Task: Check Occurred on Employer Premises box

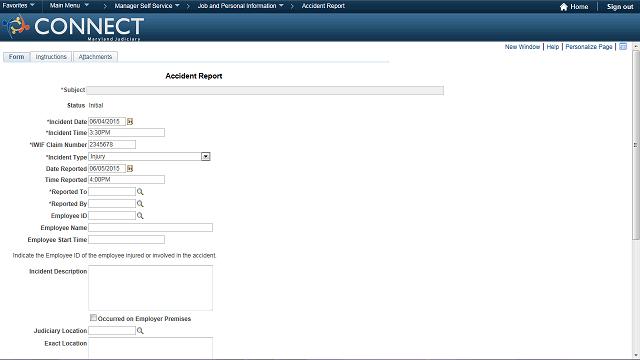Action: pos(93,318)
